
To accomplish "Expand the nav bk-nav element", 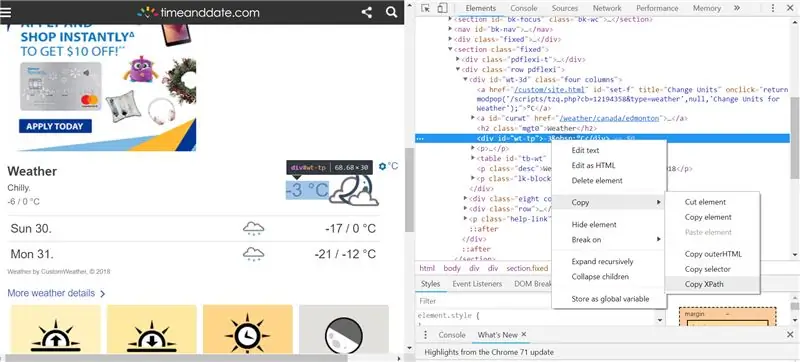I will pos(451,30).
